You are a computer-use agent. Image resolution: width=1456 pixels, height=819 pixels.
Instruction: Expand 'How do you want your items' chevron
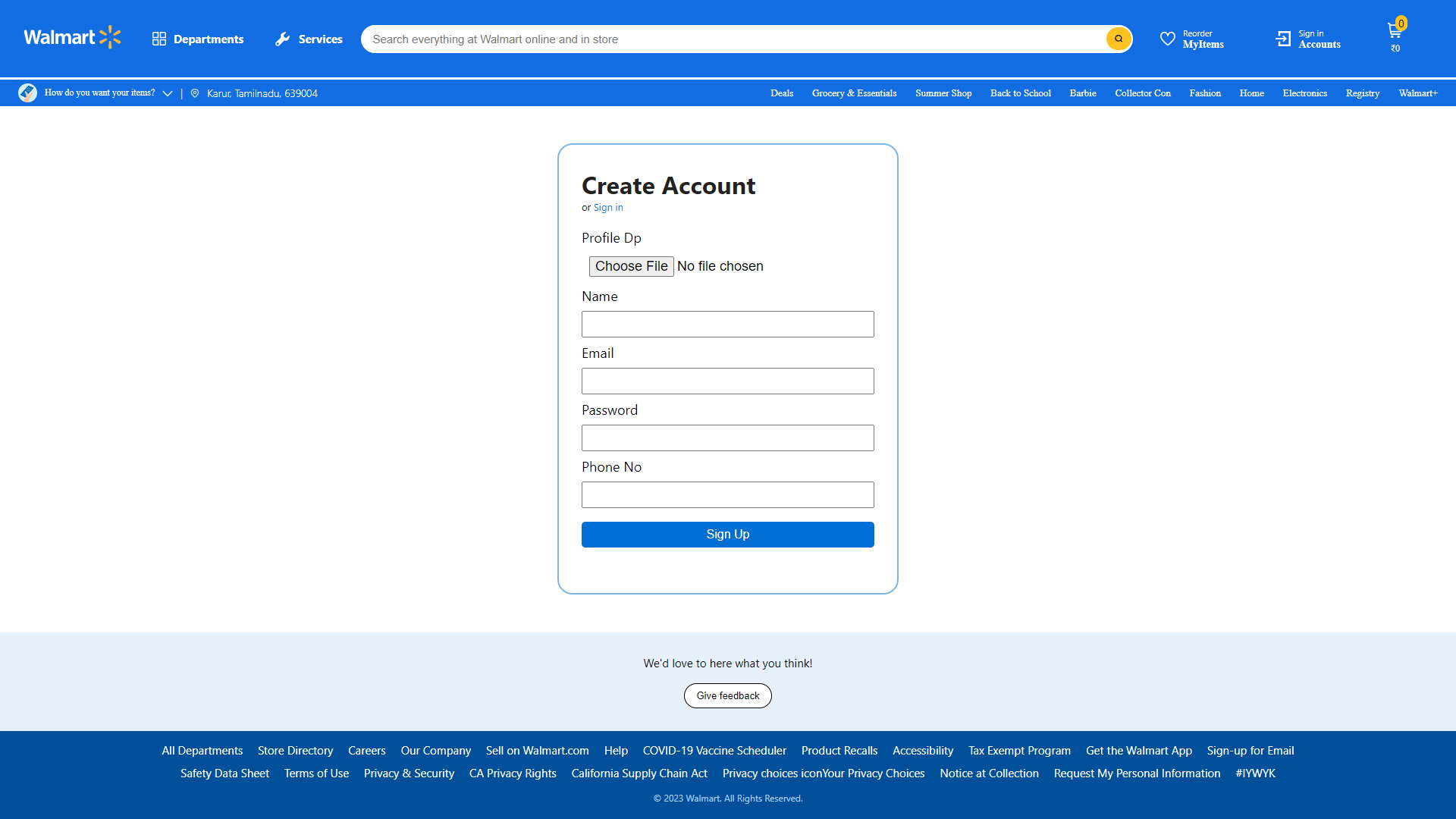coord(168,93)
